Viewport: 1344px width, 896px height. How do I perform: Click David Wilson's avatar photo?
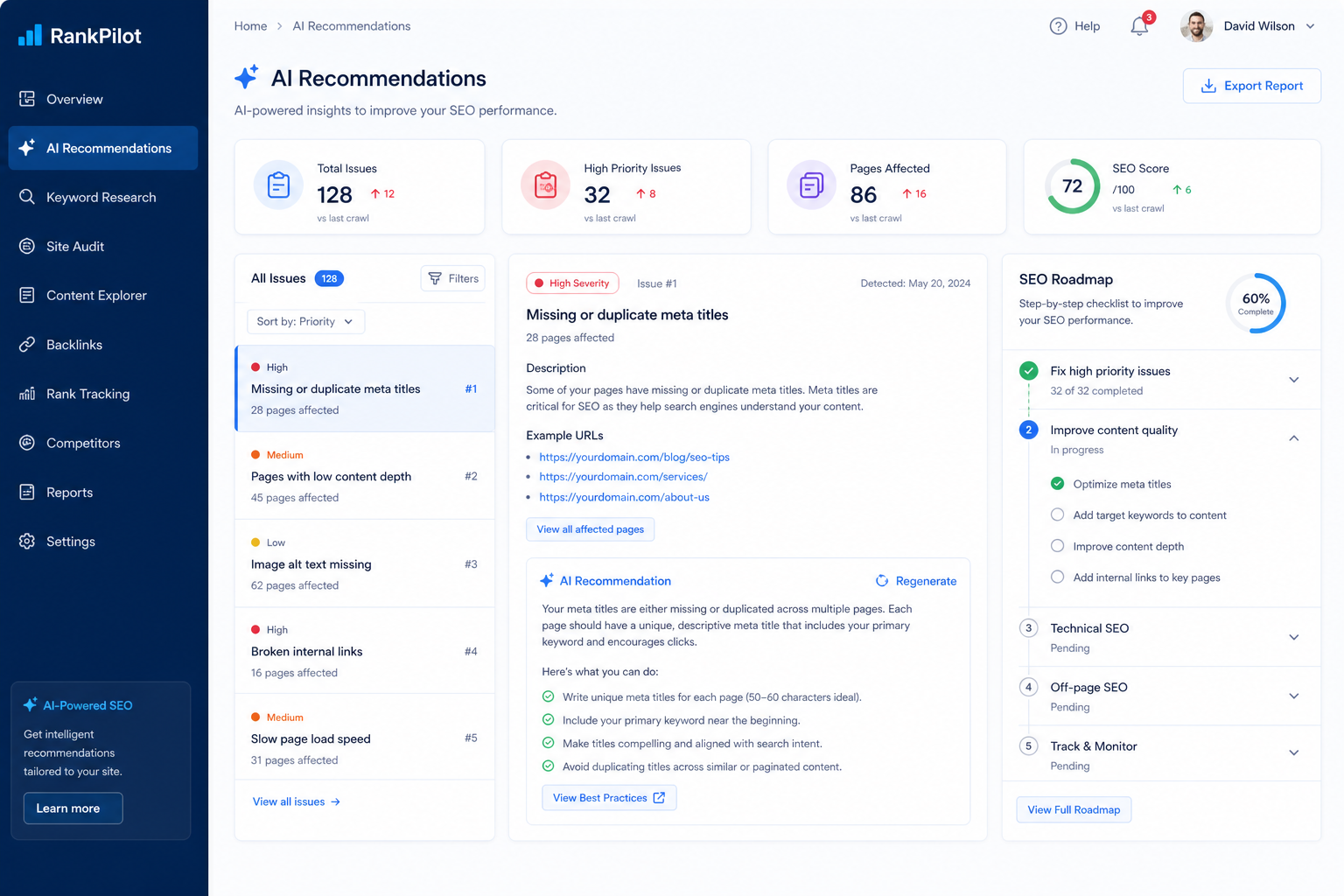1196,26
